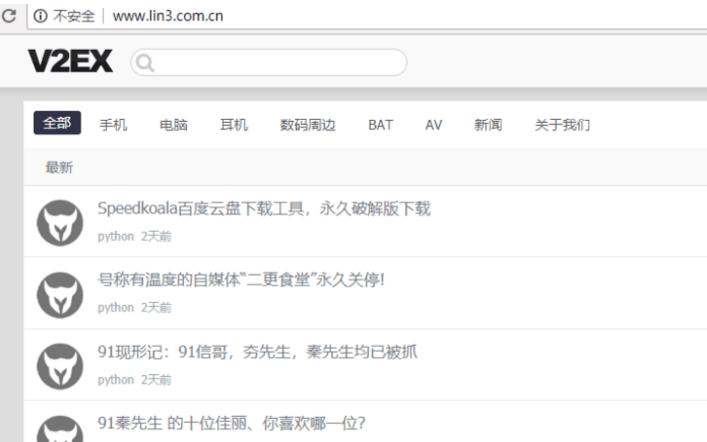Screen dimensions: 707x442
Task: Click python author under 二更食堂 post
Action: (x=116, y=308)
